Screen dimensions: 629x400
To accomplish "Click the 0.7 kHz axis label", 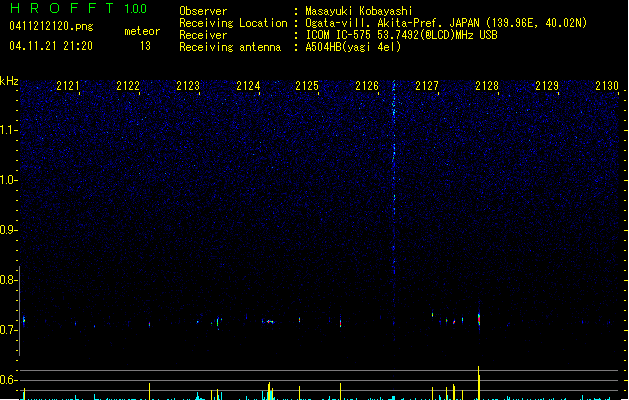I will (x=8, y=330).
